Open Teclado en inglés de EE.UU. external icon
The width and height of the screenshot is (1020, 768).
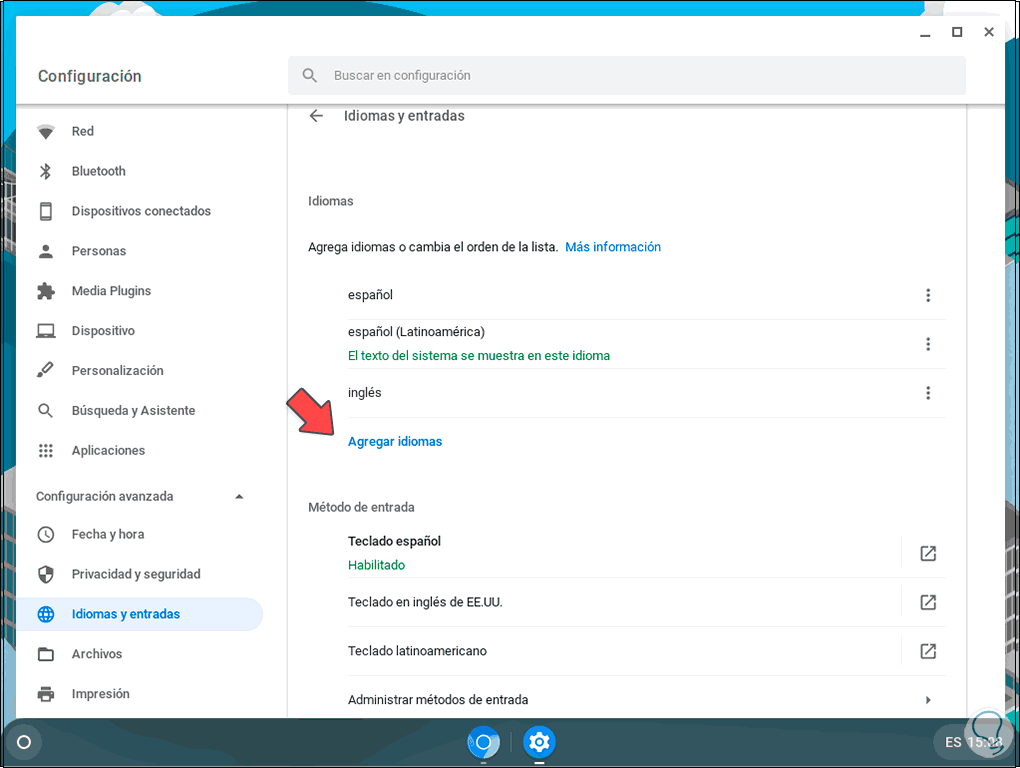coord(928,602)
